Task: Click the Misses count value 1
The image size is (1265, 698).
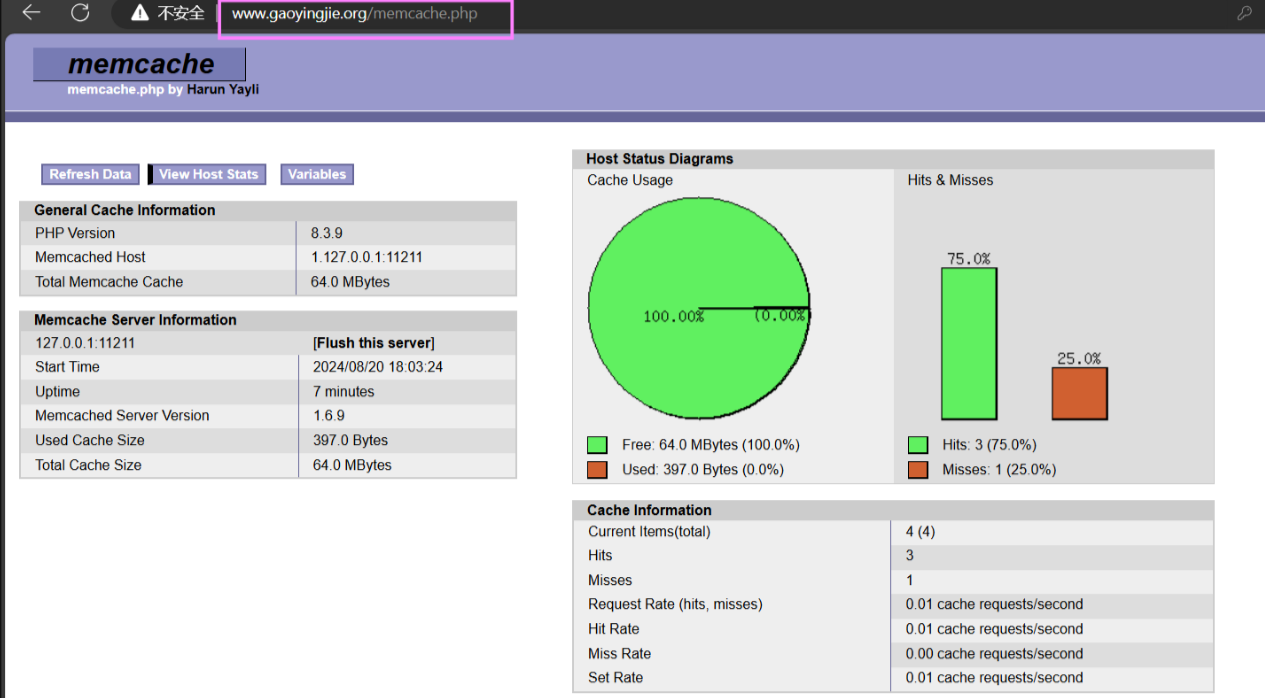Action: pos(910,581)
